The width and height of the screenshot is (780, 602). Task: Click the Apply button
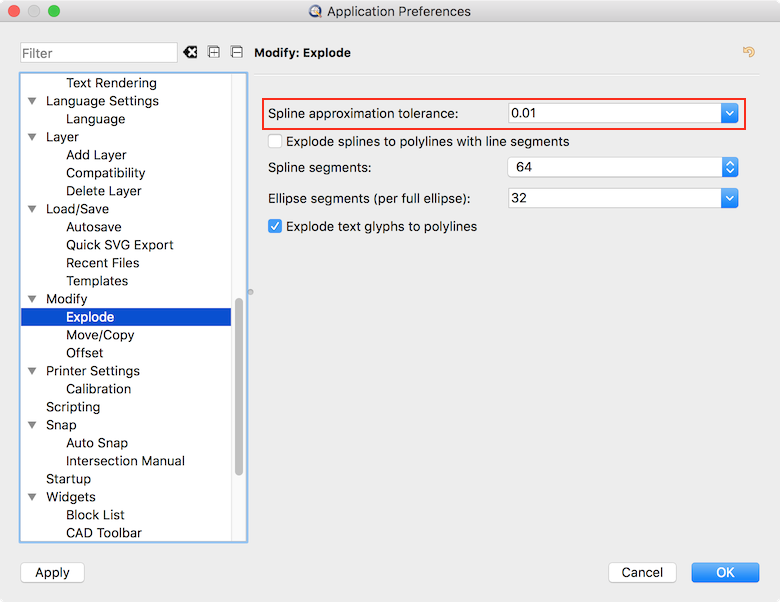[x=52, y=573]
